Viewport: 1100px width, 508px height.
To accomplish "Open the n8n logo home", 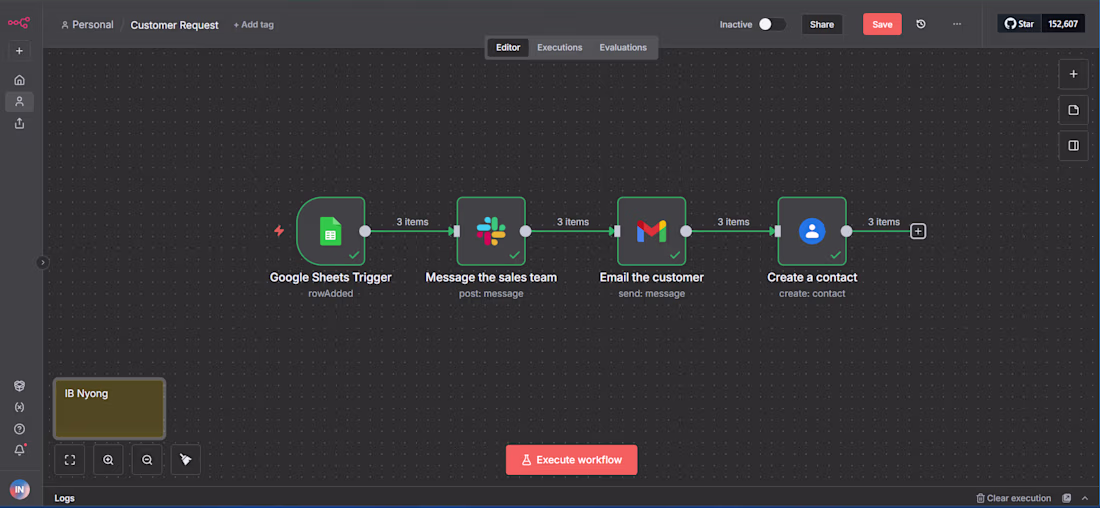I will coord(19,22).
